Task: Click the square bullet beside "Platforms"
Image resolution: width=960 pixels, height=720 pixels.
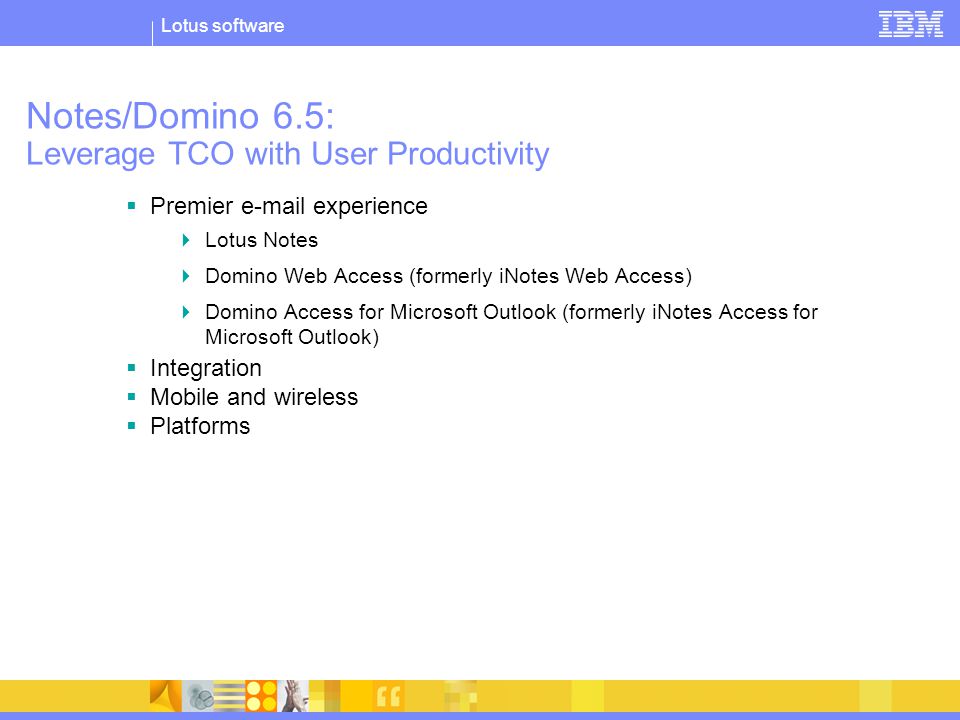Action: click(131, 425)
